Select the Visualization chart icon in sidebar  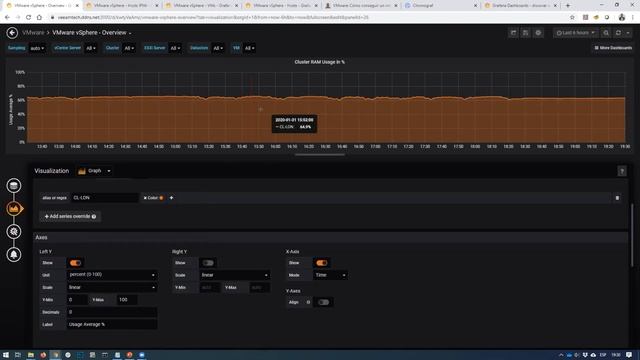(x=13, y=209)
